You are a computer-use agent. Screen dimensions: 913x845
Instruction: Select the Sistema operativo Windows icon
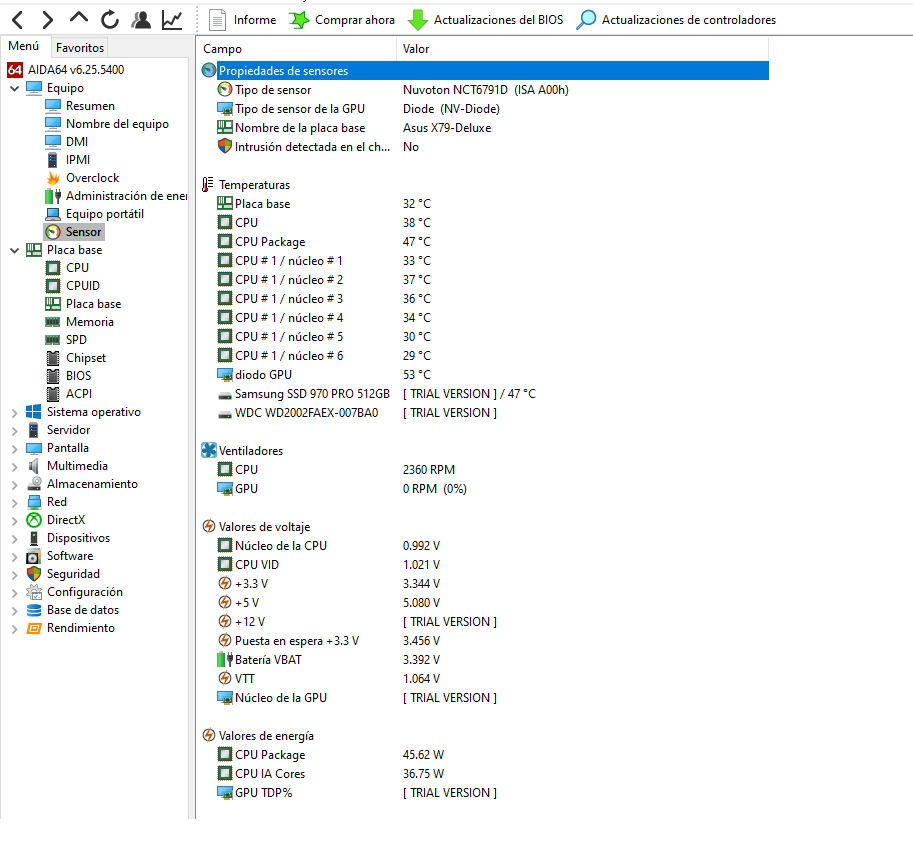[34, 412]
